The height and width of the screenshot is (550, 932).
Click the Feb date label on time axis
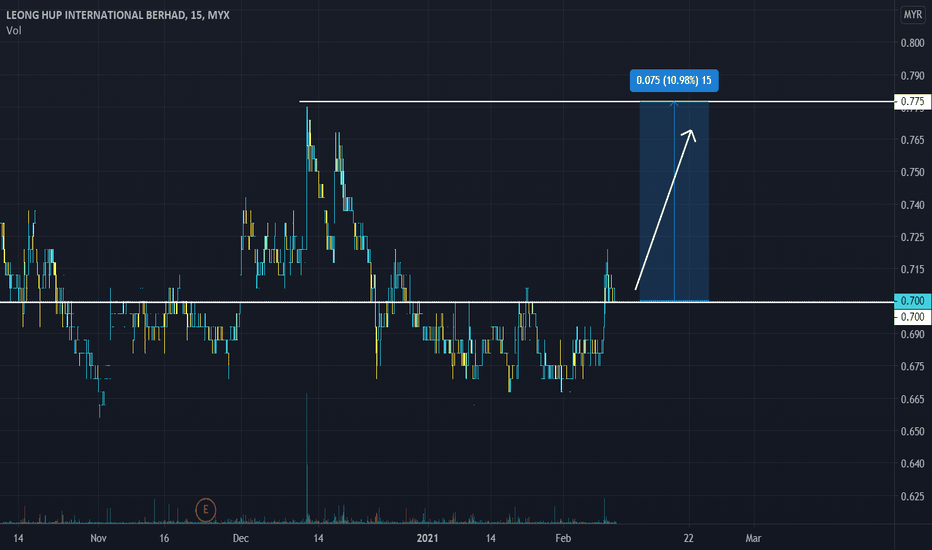click(x=563, y=538)
